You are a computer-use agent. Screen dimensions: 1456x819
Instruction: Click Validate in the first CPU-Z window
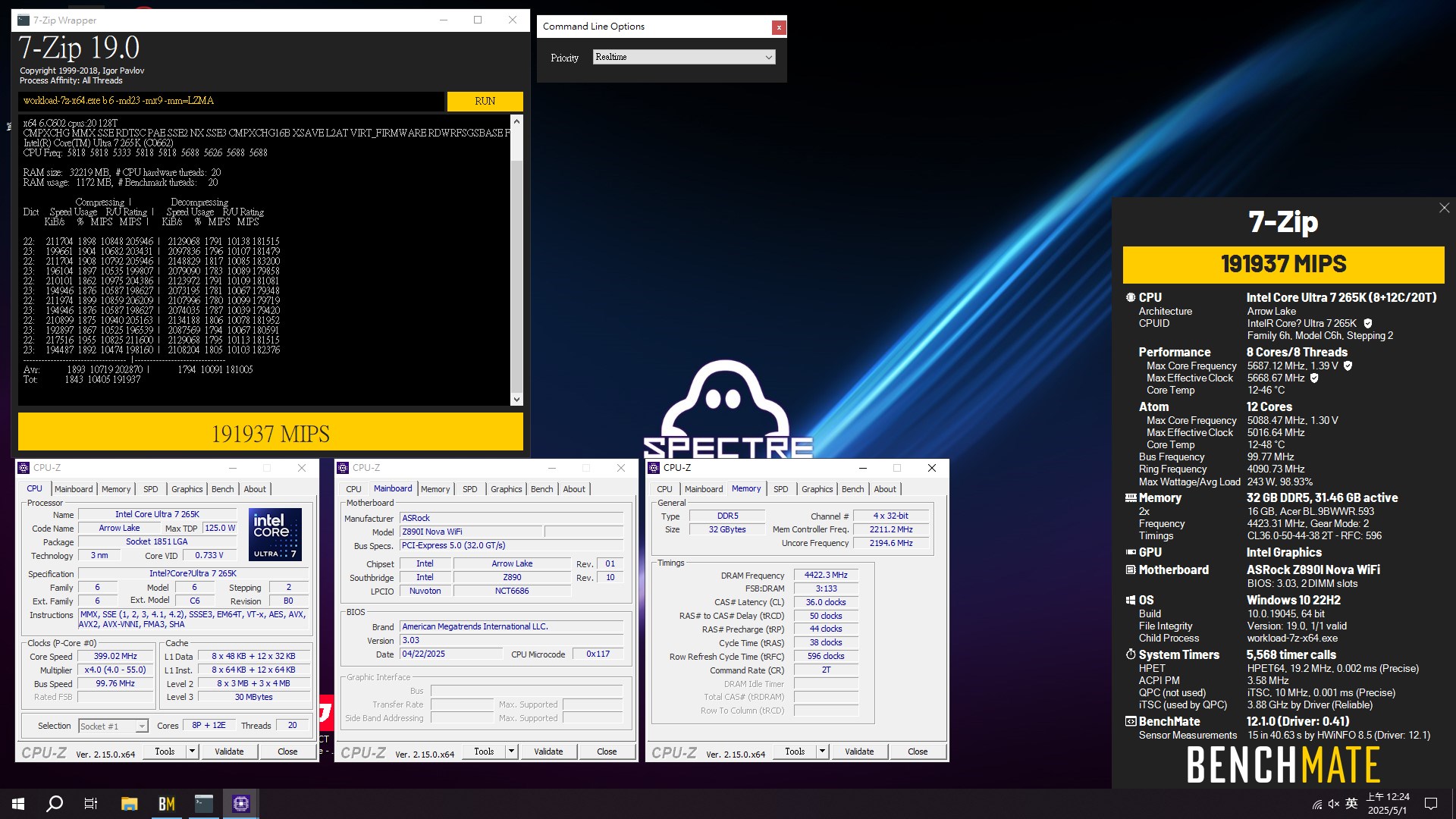coord(229,752)
